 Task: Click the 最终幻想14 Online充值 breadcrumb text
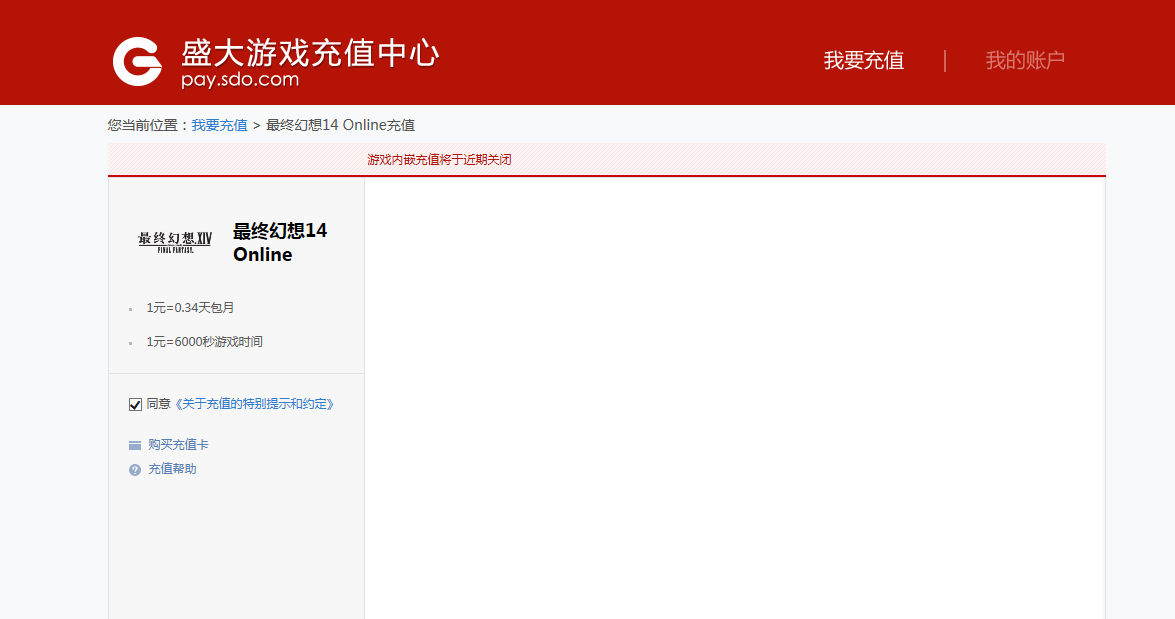340,125
